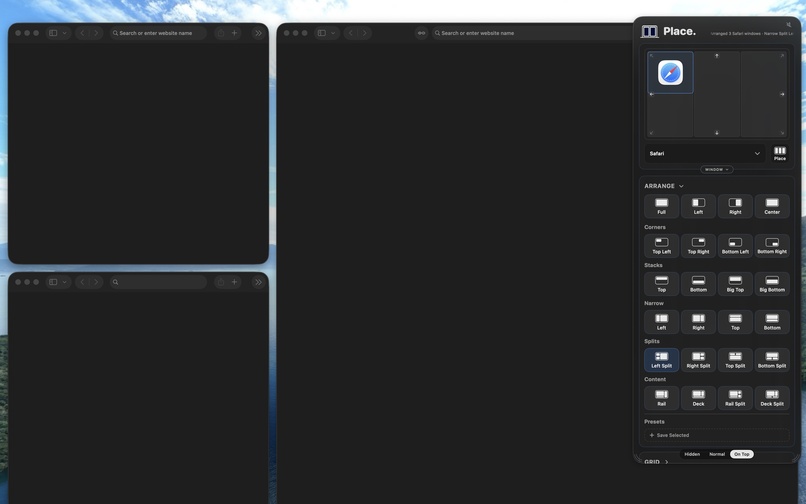The image size is (806, 504).
Task: Activate the Bottom Split layout
Action: tap(772, 360)
